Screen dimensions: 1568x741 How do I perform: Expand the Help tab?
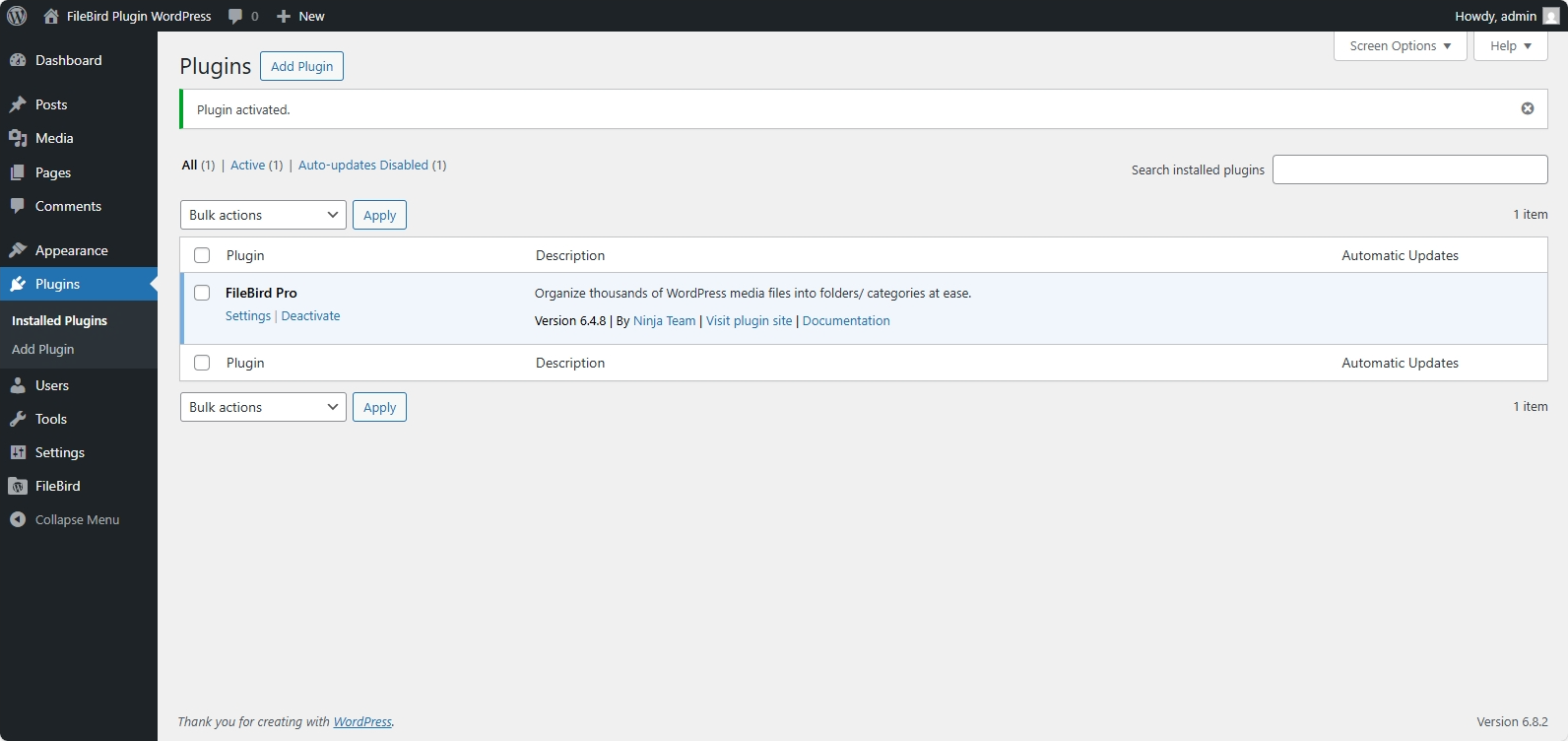(1510, 46)
